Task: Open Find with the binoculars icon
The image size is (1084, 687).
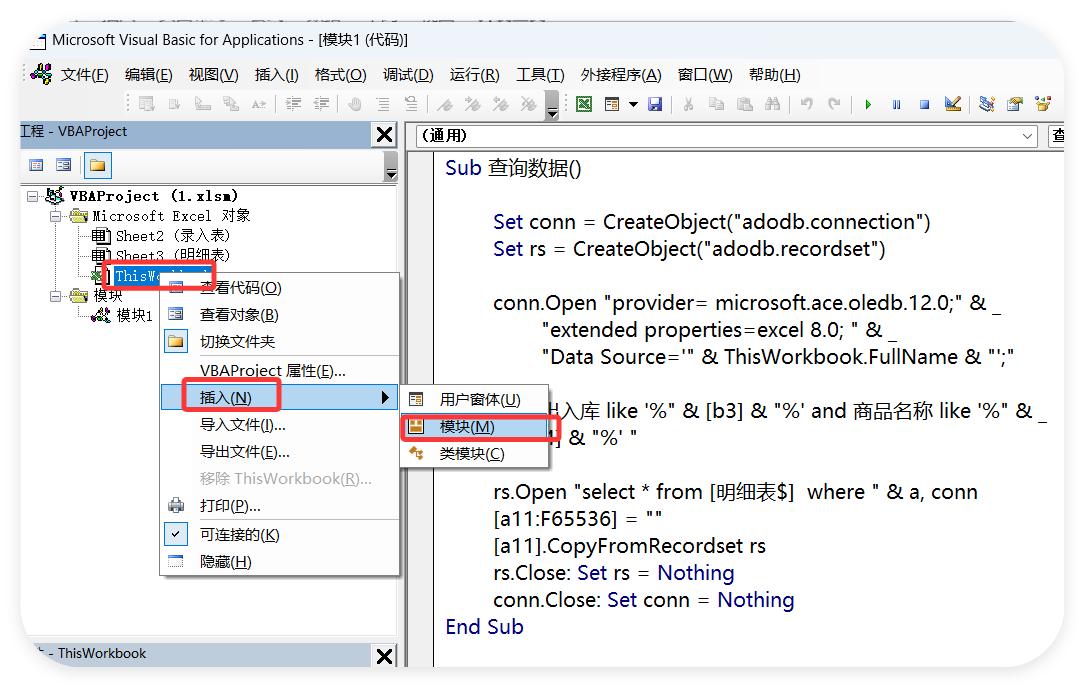Action: tap(772, 104)
